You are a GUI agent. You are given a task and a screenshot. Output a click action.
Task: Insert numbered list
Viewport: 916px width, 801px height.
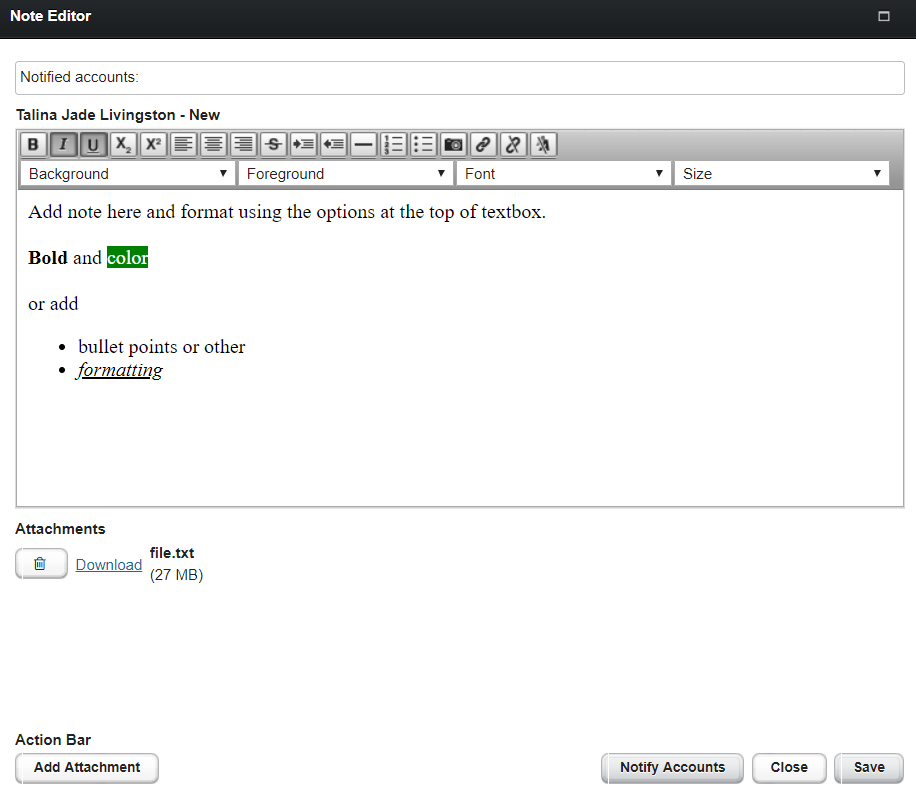(x=393, y=145)
